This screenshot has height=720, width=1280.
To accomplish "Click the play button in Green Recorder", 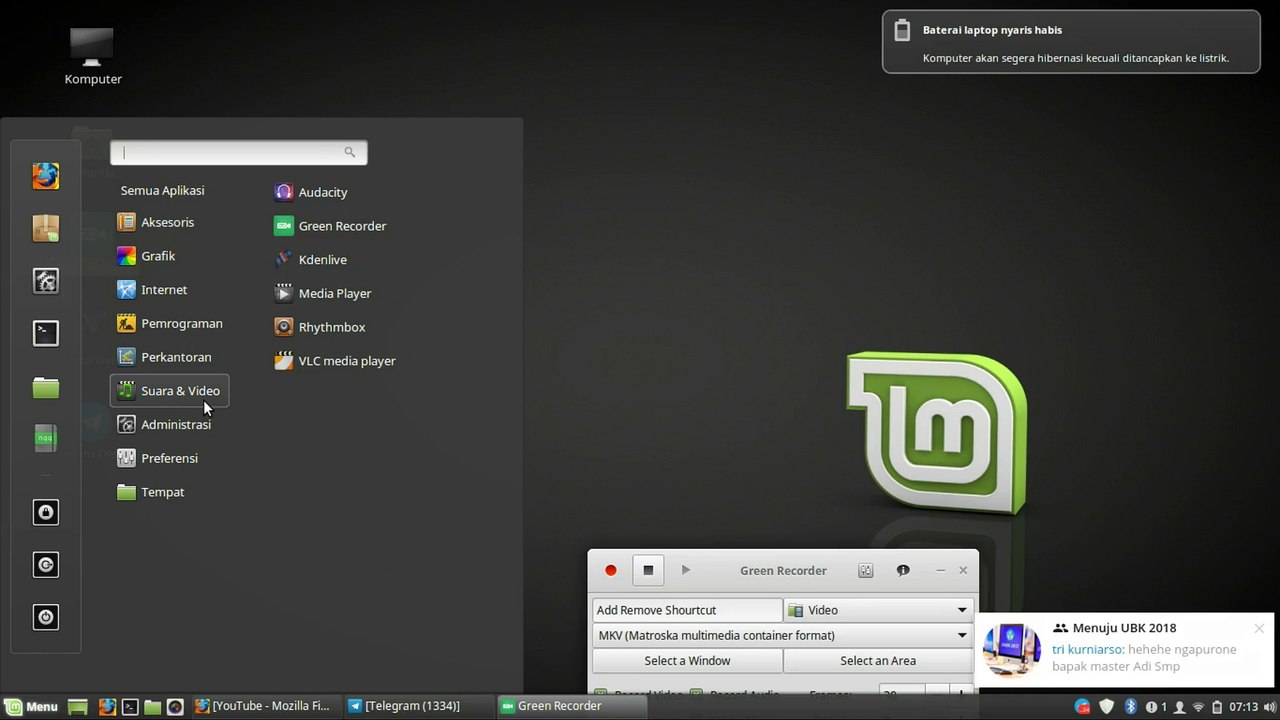I will pyautogui.click(x=685, y=570).
